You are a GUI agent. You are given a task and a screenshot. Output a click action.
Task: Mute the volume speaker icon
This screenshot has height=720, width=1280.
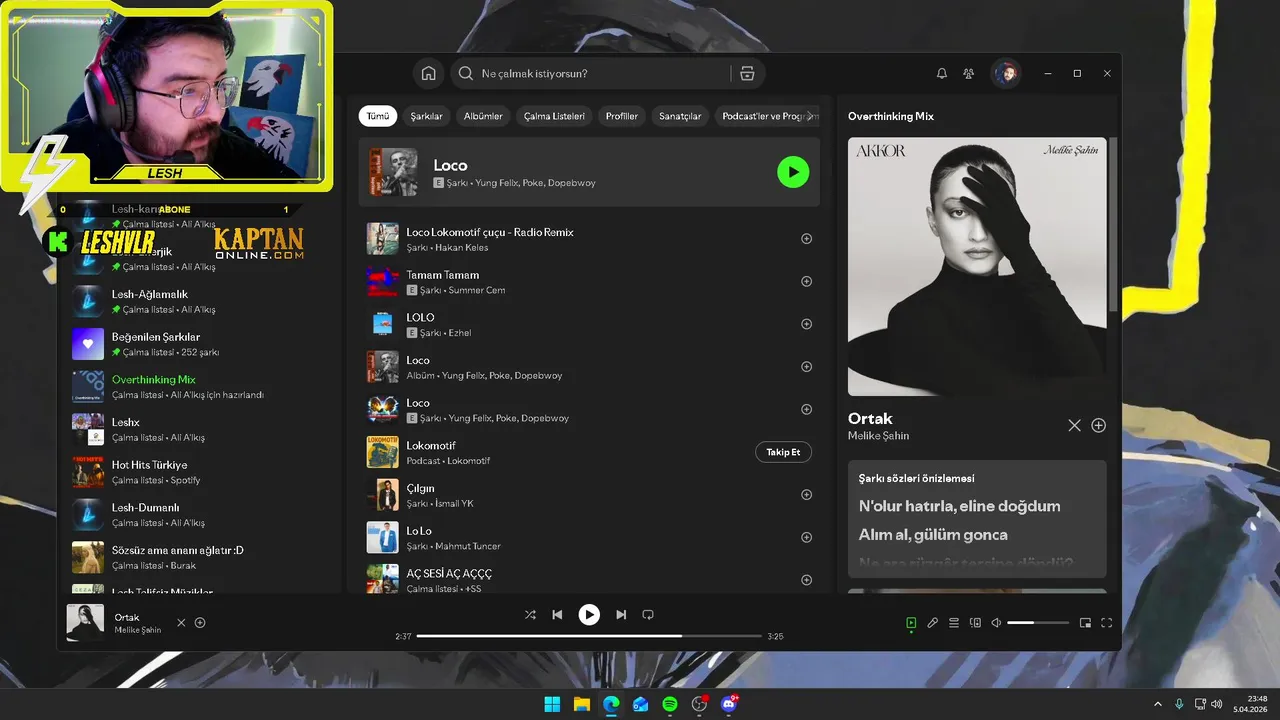996,623
